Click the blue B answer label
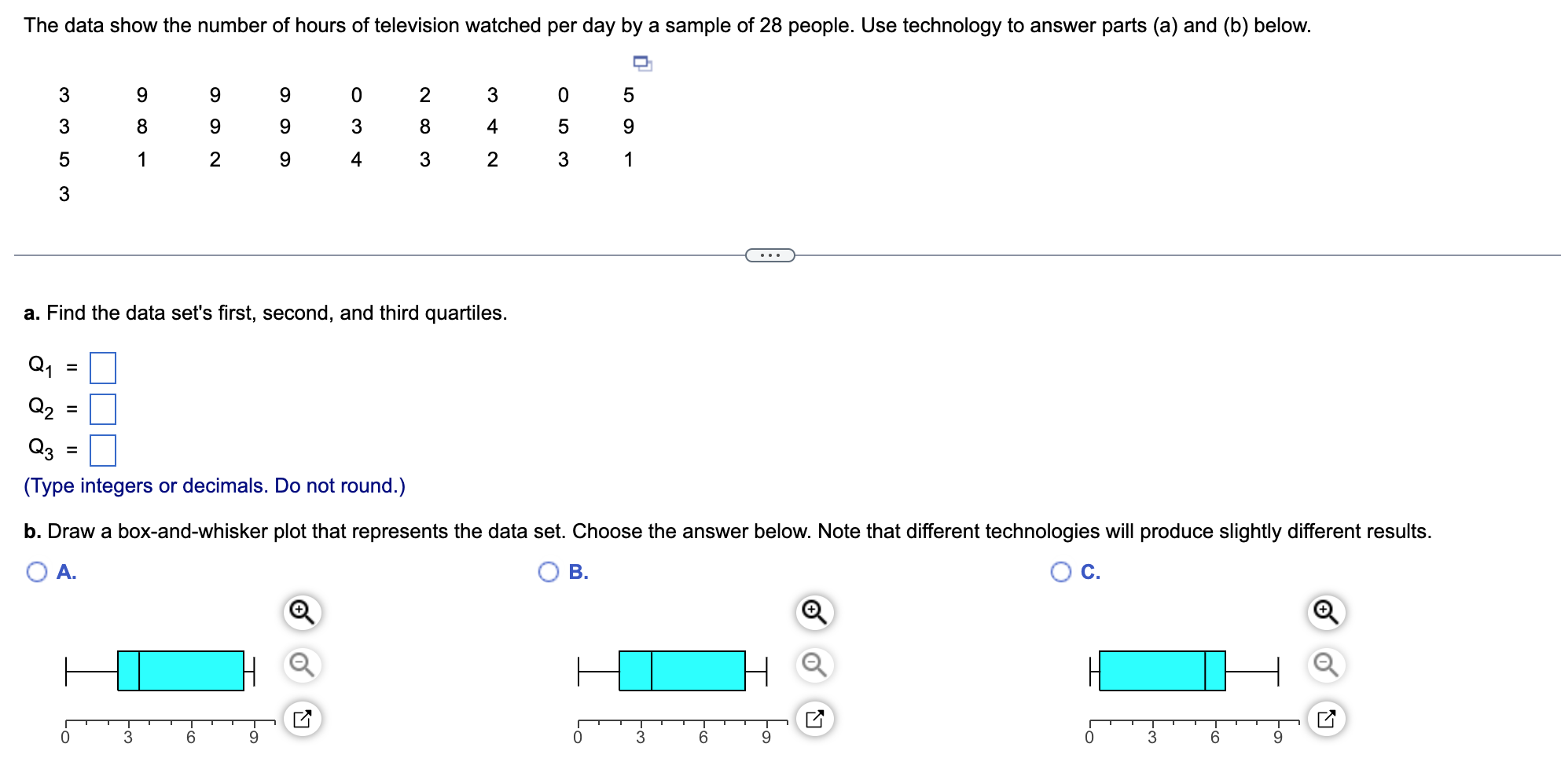This screenshot has height=784, width=1561. [578, 573]
